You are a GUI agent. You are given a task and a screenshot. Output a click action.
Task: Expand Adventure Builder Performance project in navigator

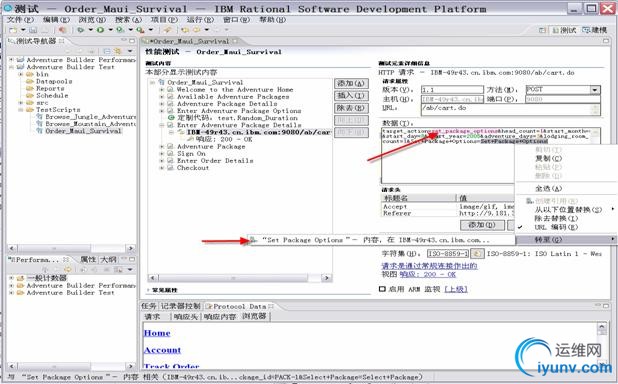pyautogui.click(x=11, y=60)
